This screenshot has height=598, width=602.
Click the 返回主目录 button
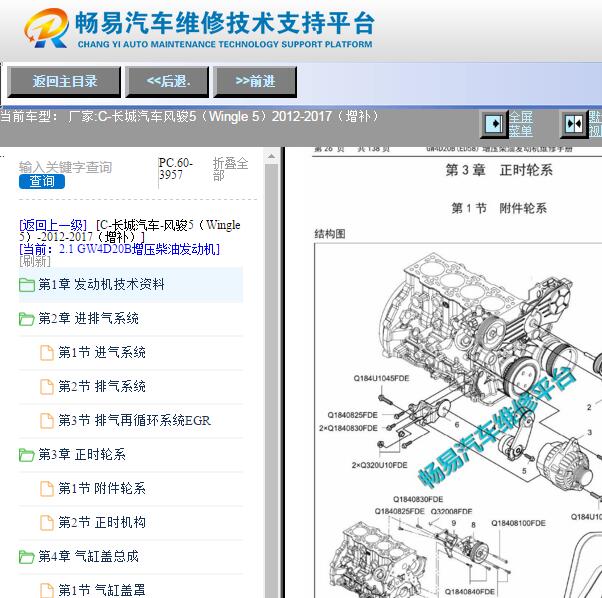point(64,81)
